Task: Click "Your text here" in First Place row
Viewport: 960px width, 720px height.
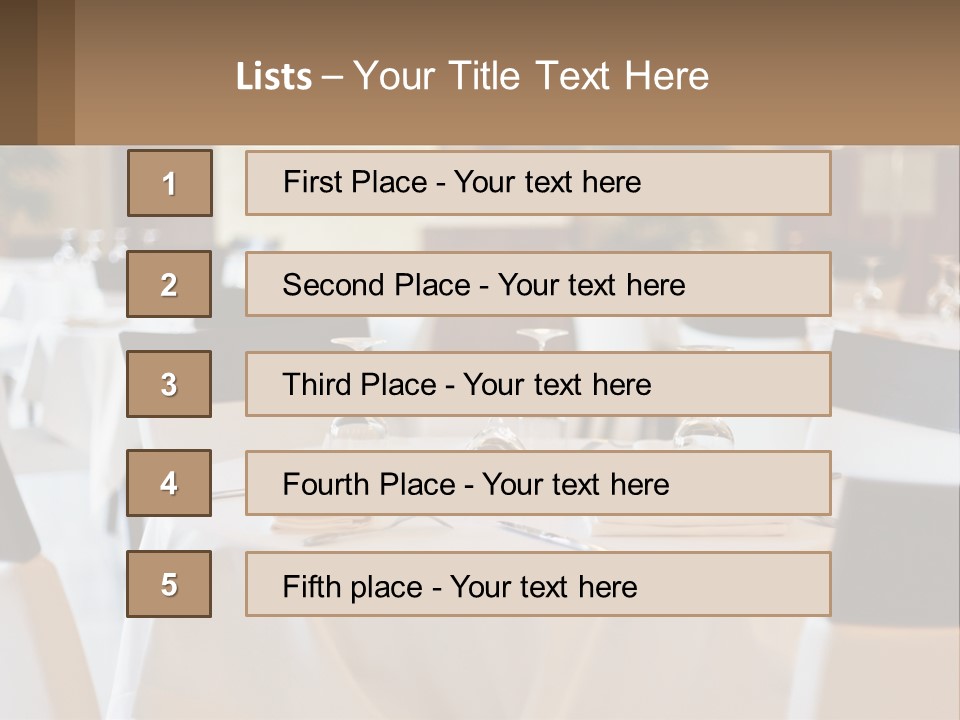Action: pyautogui.click(x=547, y=182)
